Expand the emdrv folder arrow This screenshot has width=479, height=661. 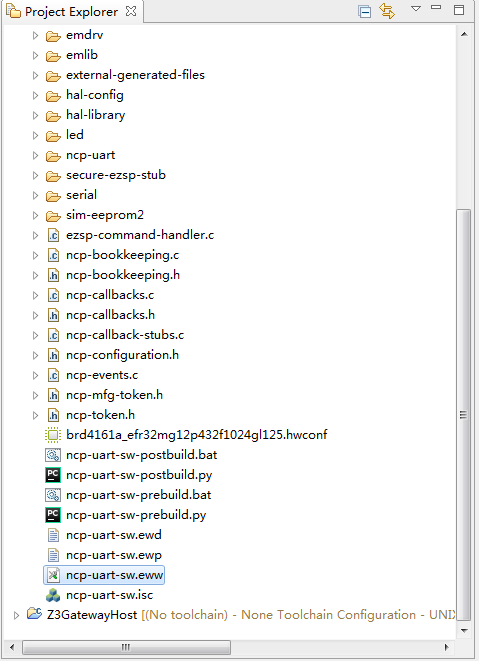click(x=35, y=35)
